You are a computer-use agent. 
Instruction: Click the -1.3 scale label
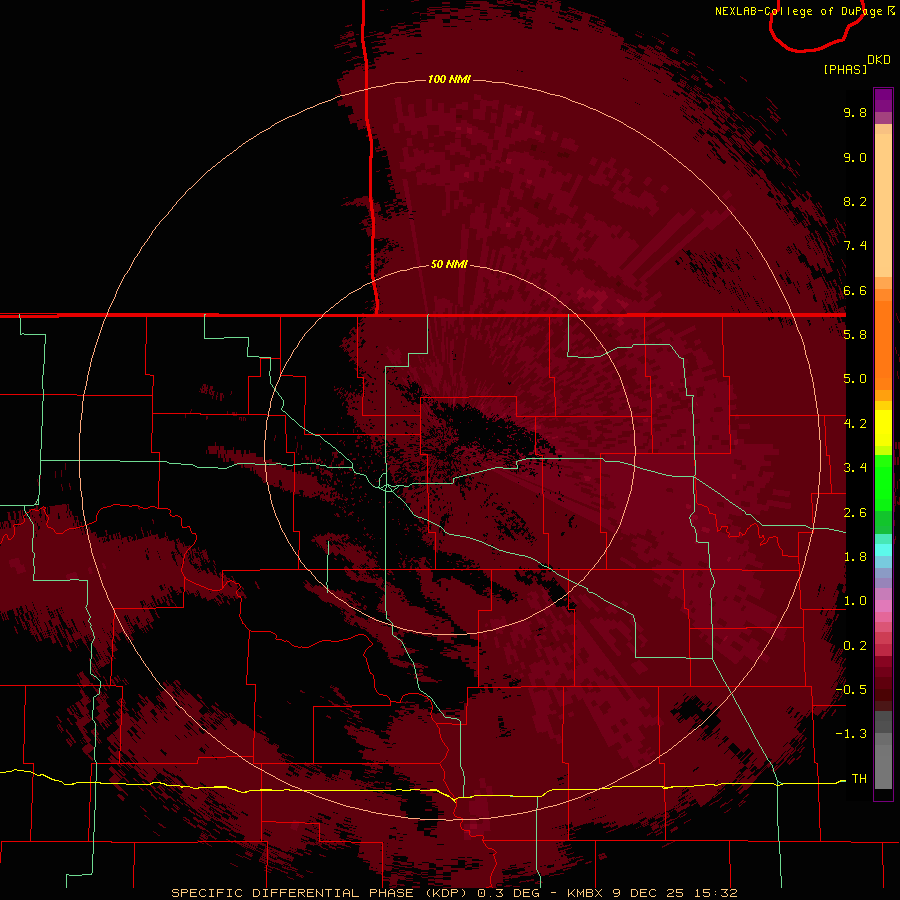(851, 734)
